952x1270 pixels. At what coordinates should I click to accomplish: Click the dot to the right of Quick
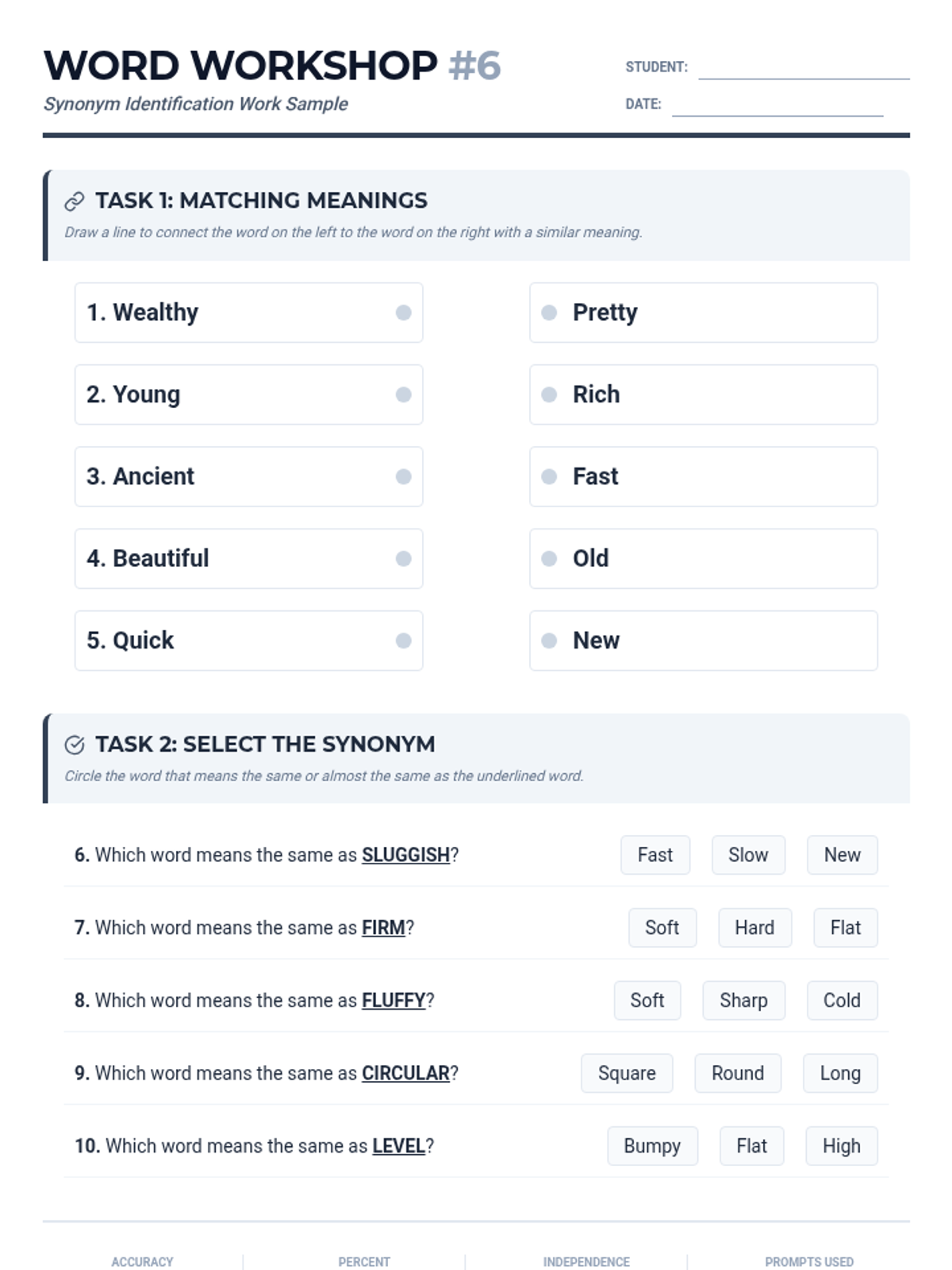(403, 641)
